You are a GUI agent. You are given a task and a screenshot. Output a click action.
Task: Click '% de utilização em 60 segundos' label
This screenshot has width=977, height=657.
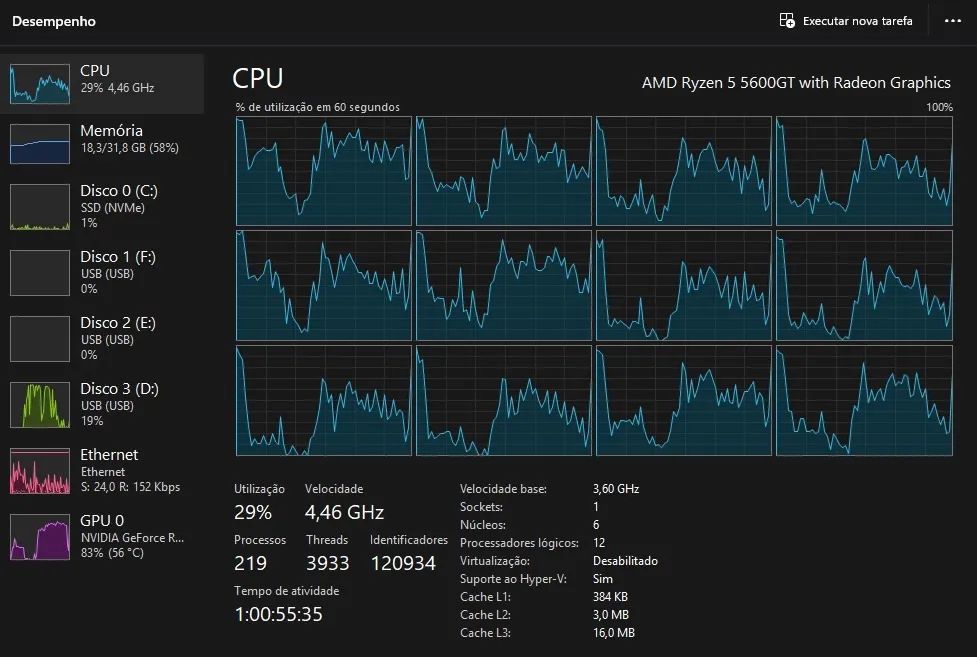coord(318,107)
